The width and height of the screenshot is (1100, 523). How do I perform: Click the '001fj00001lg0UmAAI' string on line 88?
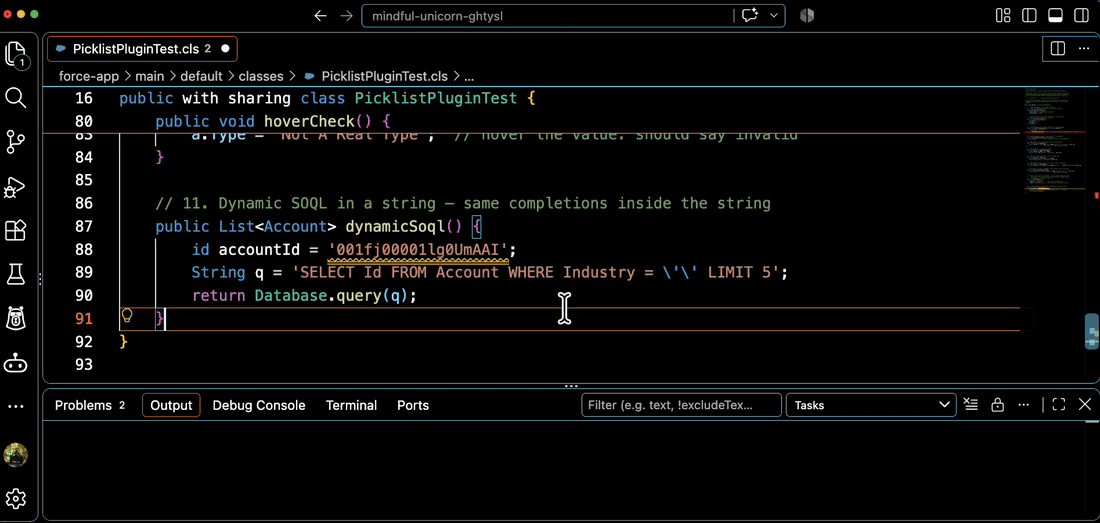pyautogui.click(x=420, y=249)
